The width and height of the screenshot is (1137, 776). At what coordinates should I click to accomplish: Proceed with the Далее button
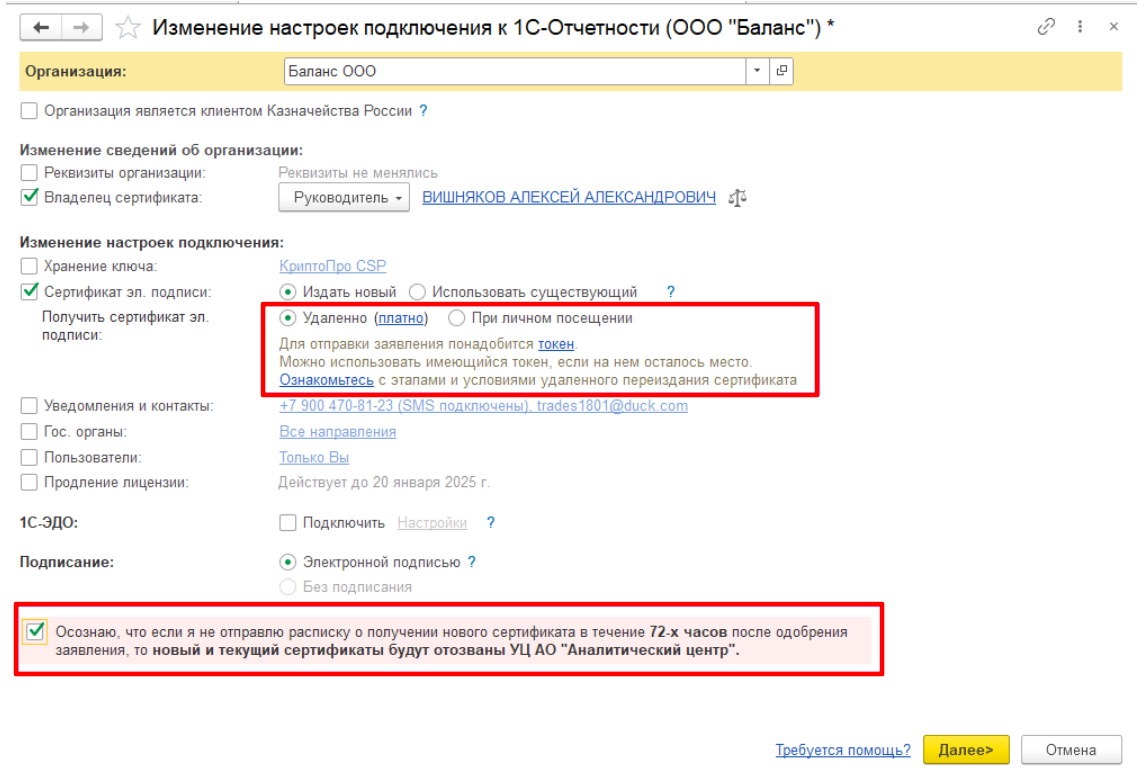[966, 750]
